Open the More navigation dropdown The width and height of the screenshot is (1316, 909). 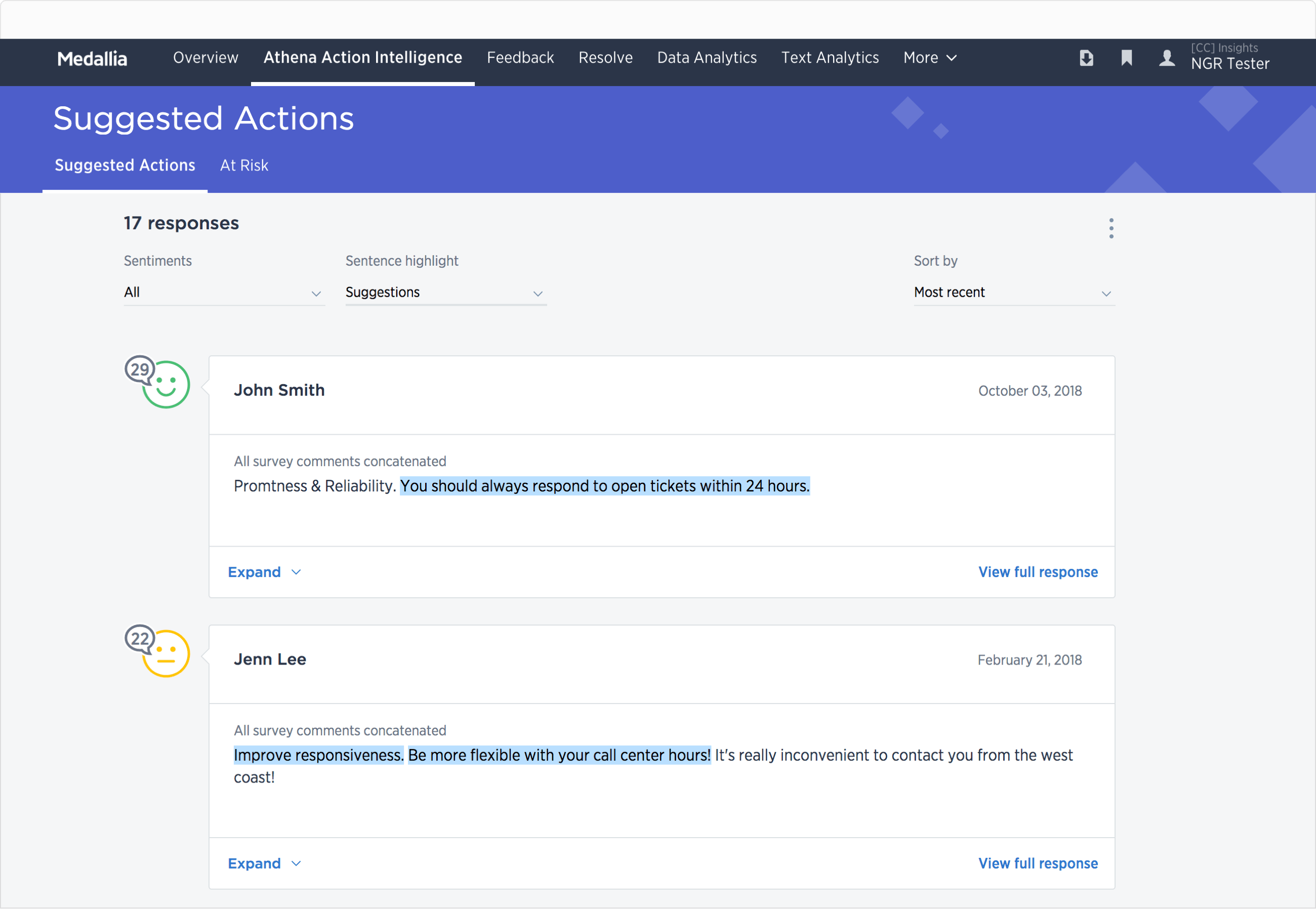(x=929, y=58)
